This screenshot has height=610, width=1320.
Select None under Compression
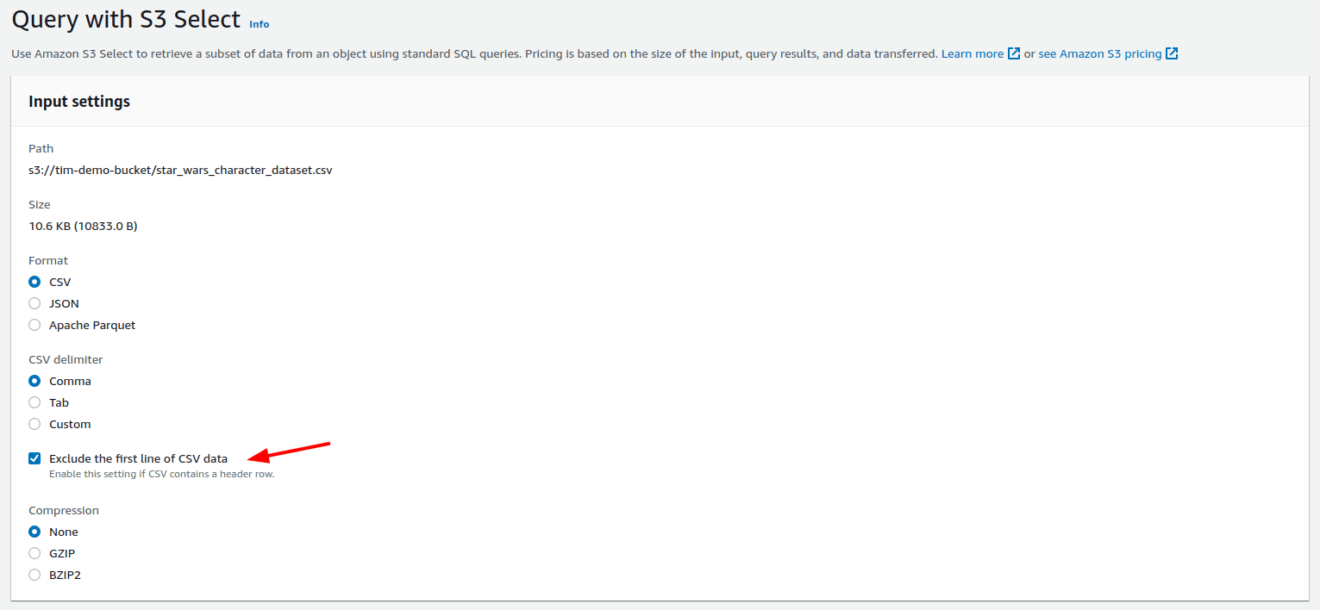(34, 531)
